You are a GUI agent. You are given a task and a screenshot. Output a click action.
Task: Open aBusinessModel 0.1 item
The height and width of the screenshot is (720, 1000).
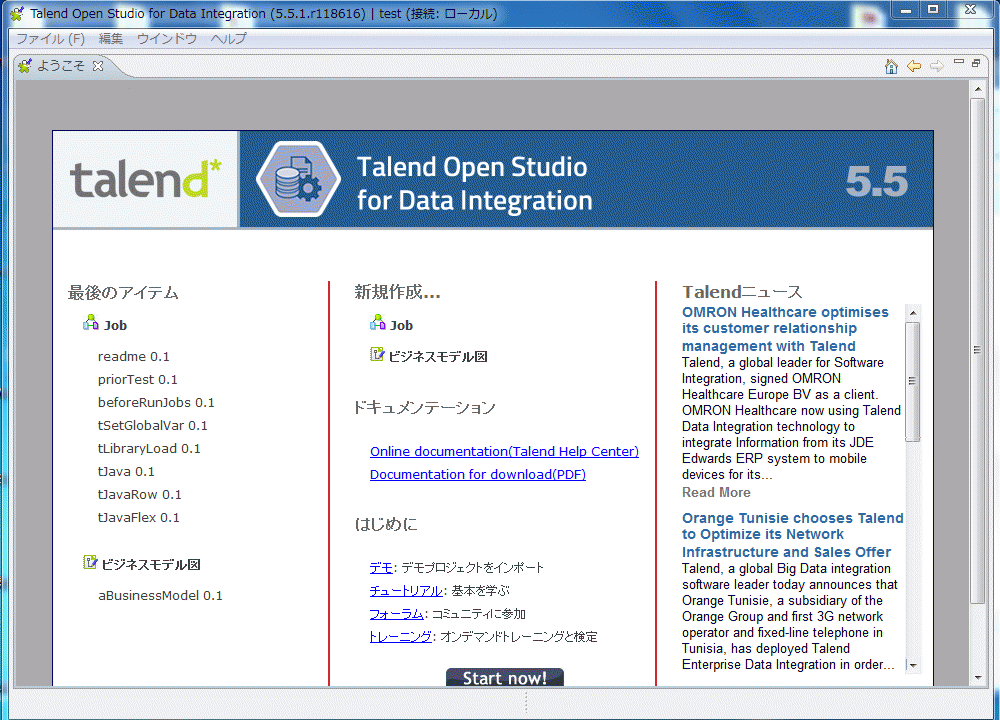[x=160, y=595]
